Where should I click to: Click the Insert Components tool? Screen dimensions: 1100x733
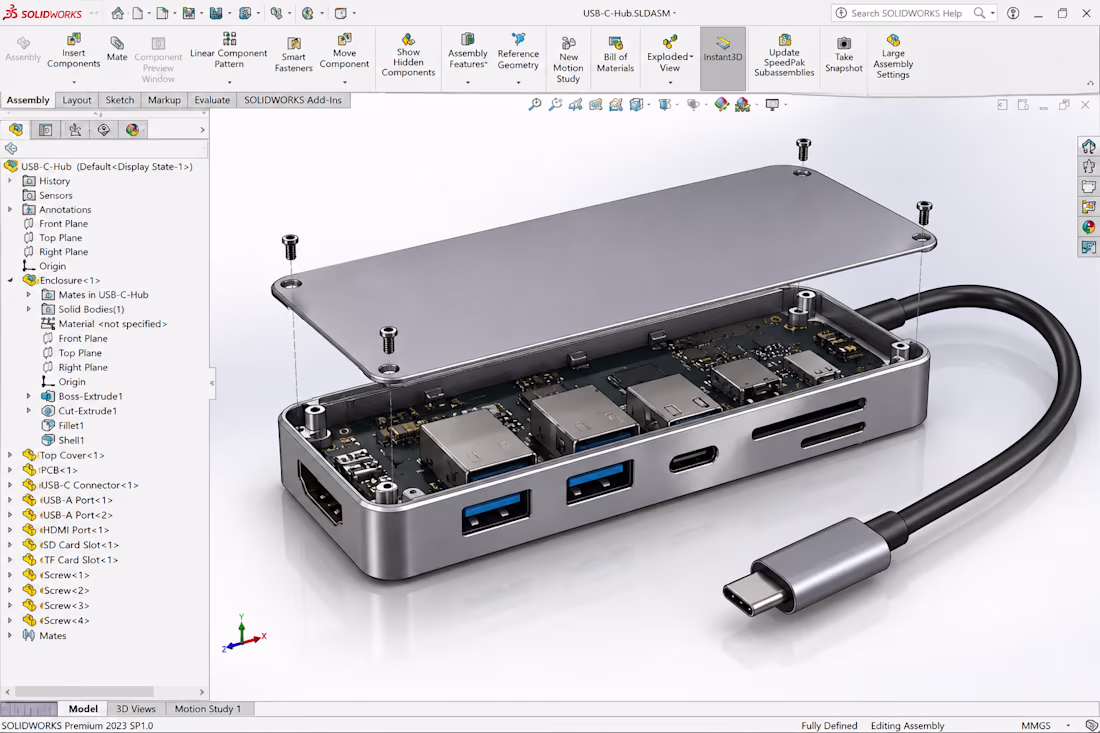[x=74, y=51]
